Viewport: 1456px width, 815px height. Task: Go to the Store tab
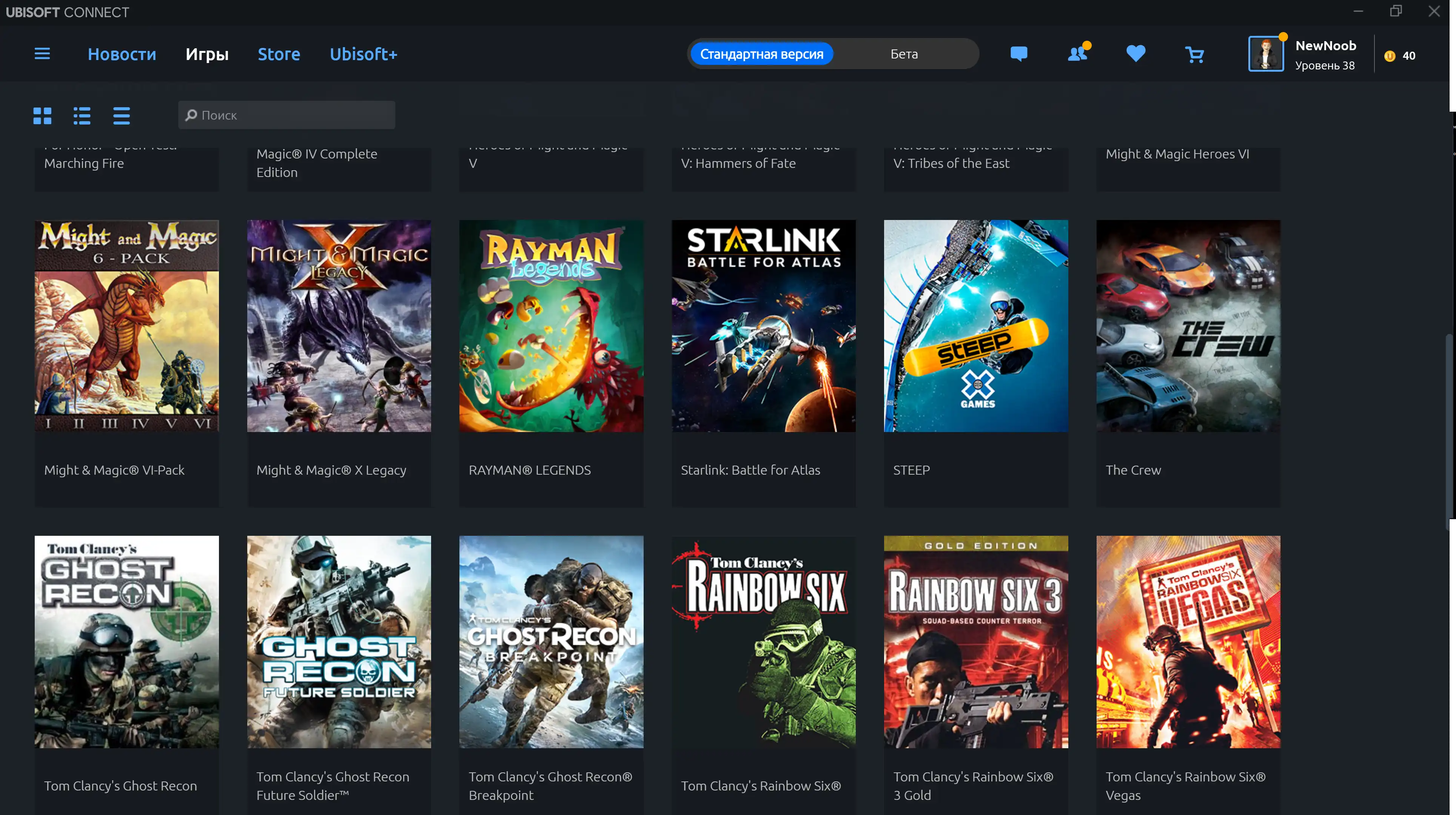tap(279, 54)
